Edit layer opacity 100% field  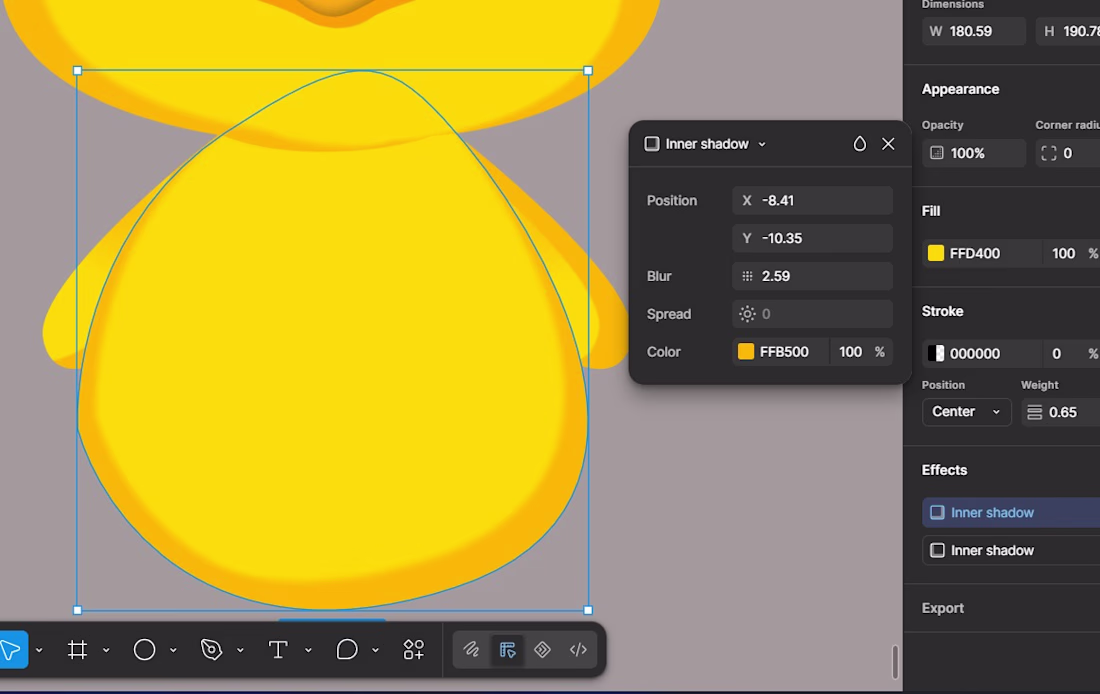click(x=974, y=153)
